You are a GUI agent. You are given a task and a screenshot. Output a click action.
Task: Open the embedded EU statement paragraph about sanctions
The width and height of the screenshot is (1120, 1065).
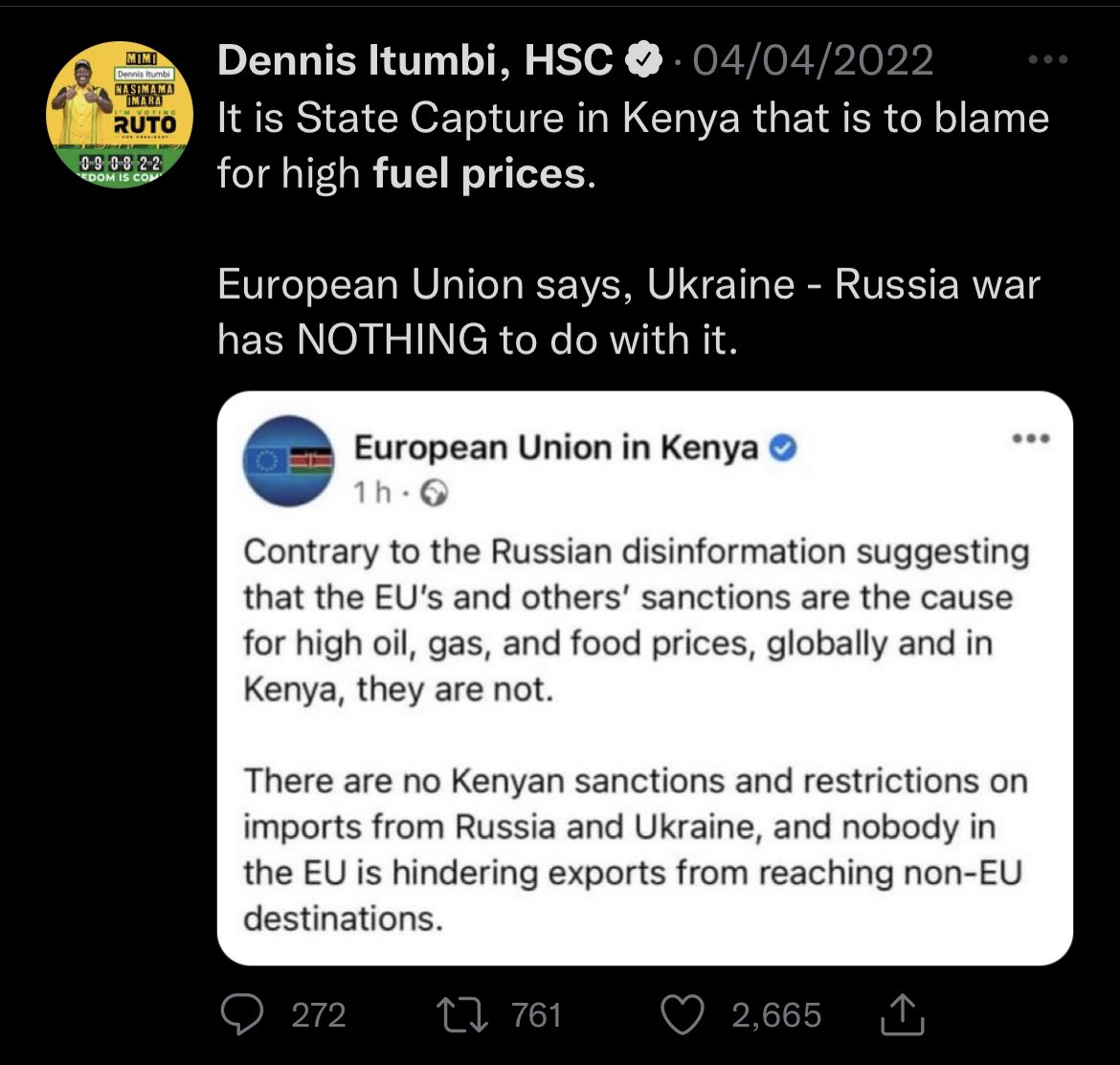(635, 620)
